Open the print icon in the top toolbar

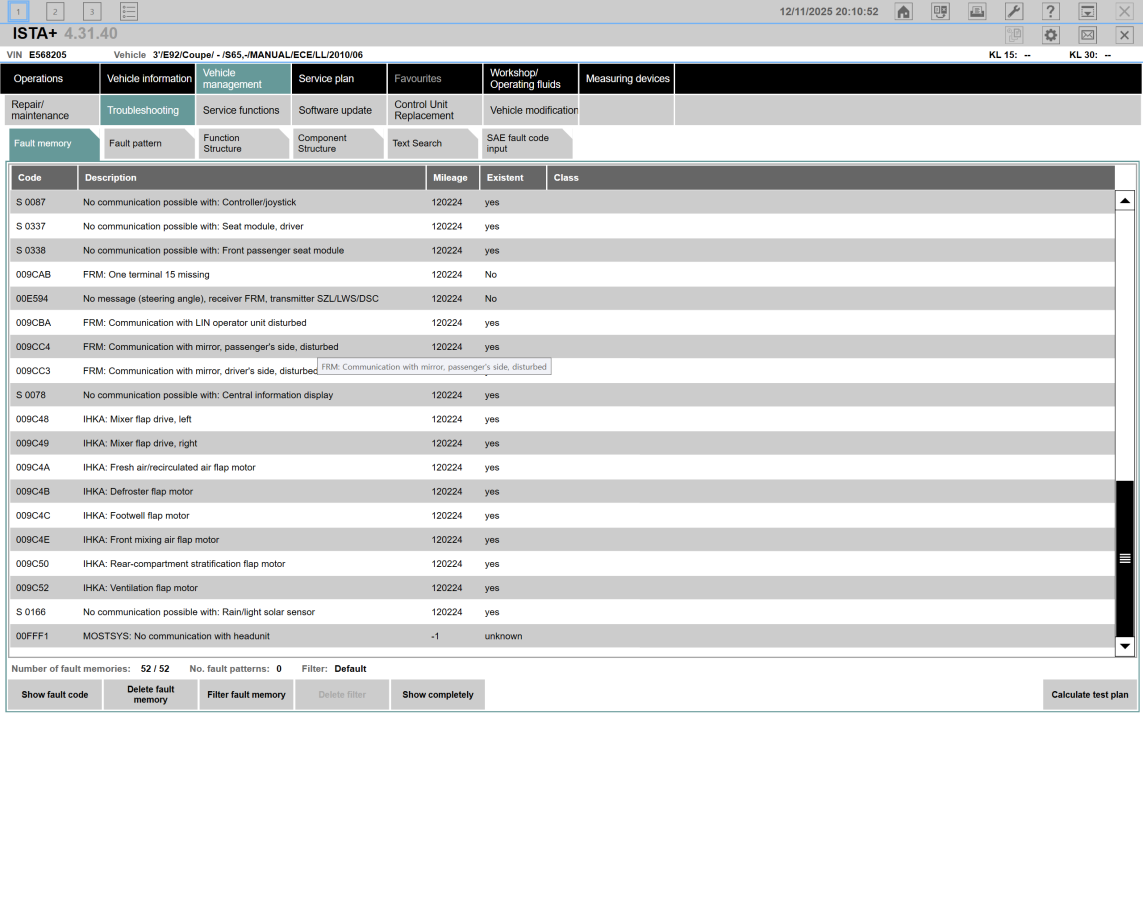point(977,12)
